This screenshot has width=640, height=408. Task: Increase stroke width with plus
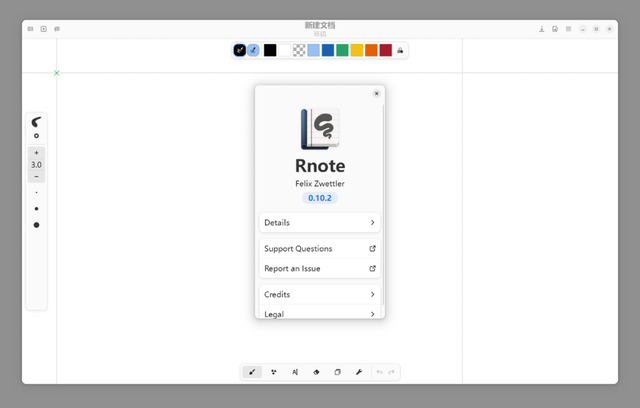click(x=36, y=153)
